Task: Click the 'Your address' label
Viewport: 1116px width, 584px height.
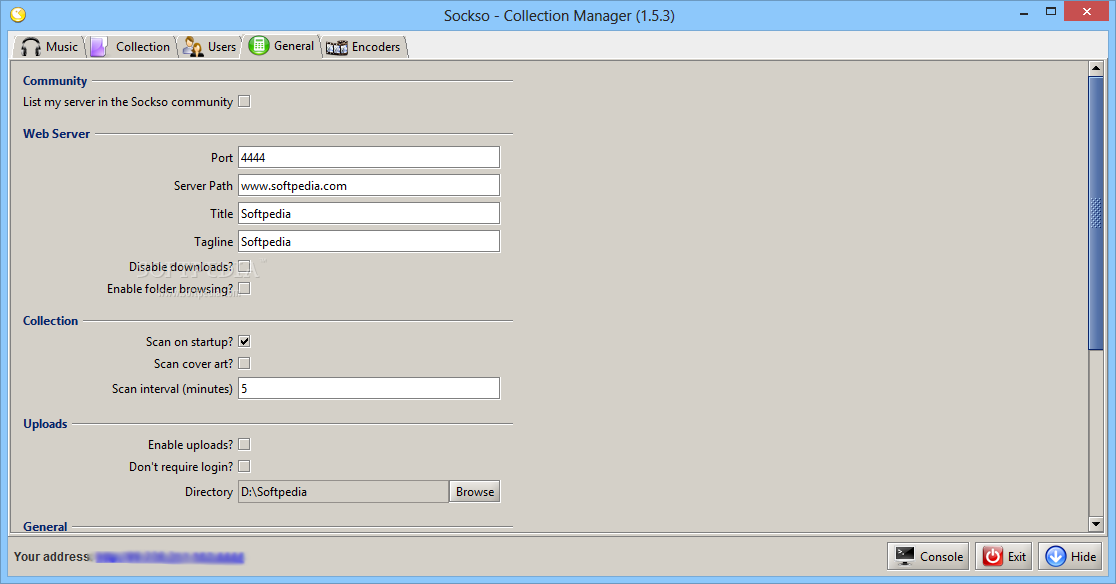Action: [52, 557]
